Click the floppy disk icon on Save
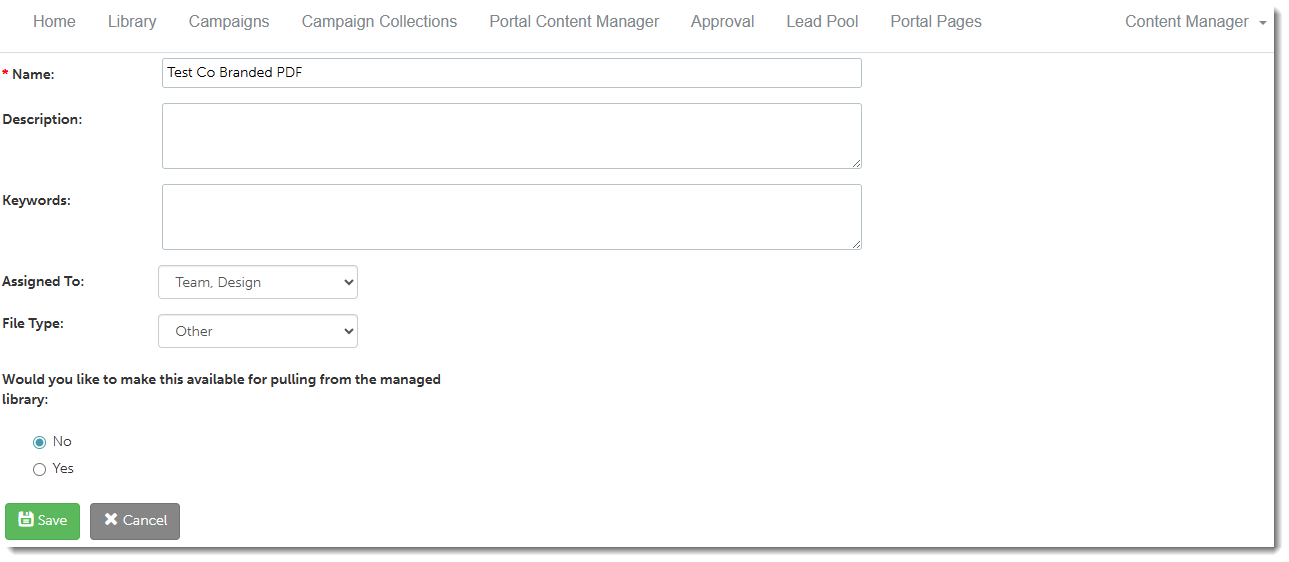The image size is (1289, 562). [x=26, y=520]
